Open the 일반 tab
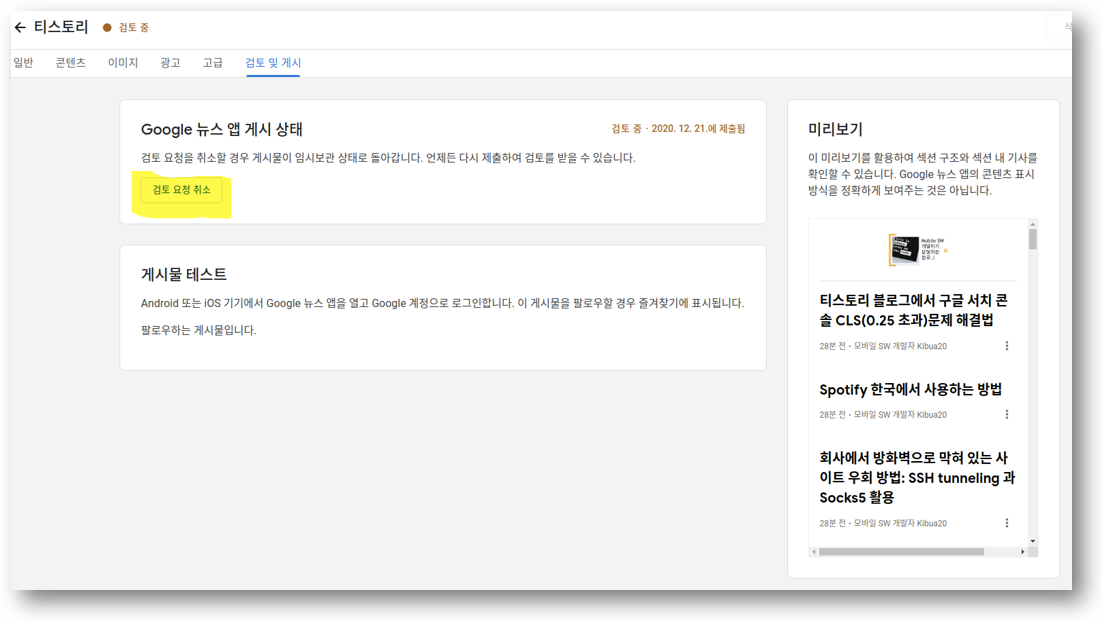Screen dimensions: 1102x621 23,63
